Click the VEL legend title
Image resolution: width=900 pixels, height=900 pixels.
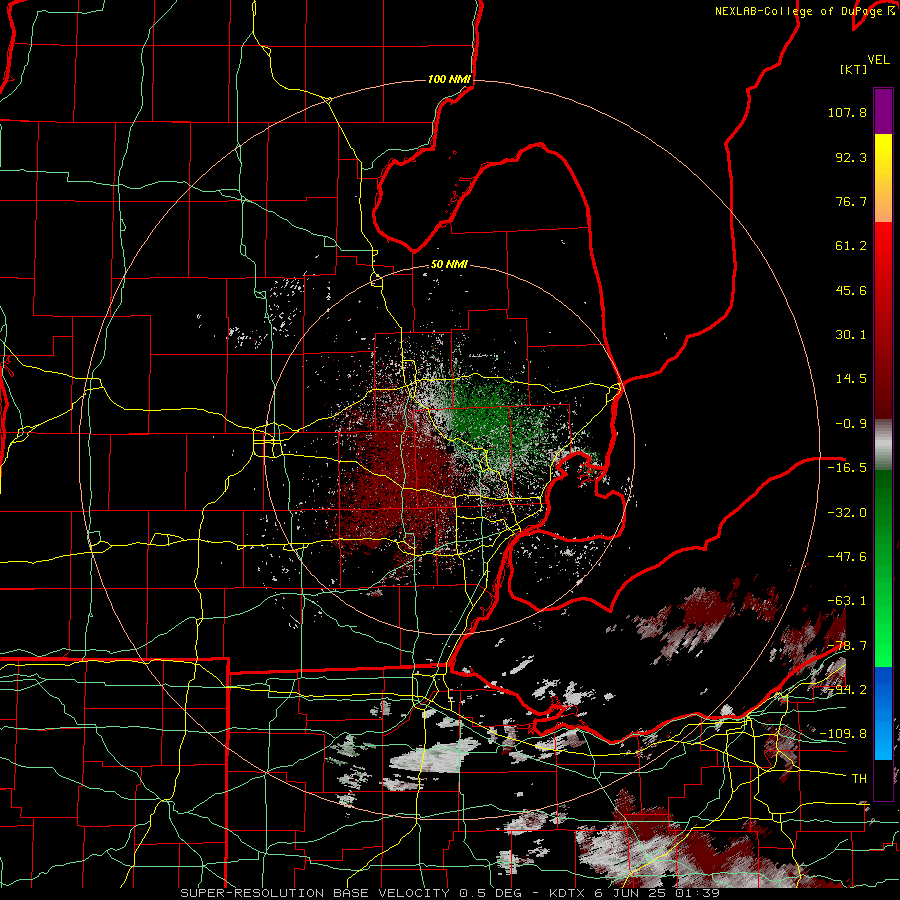pos(878,60)
